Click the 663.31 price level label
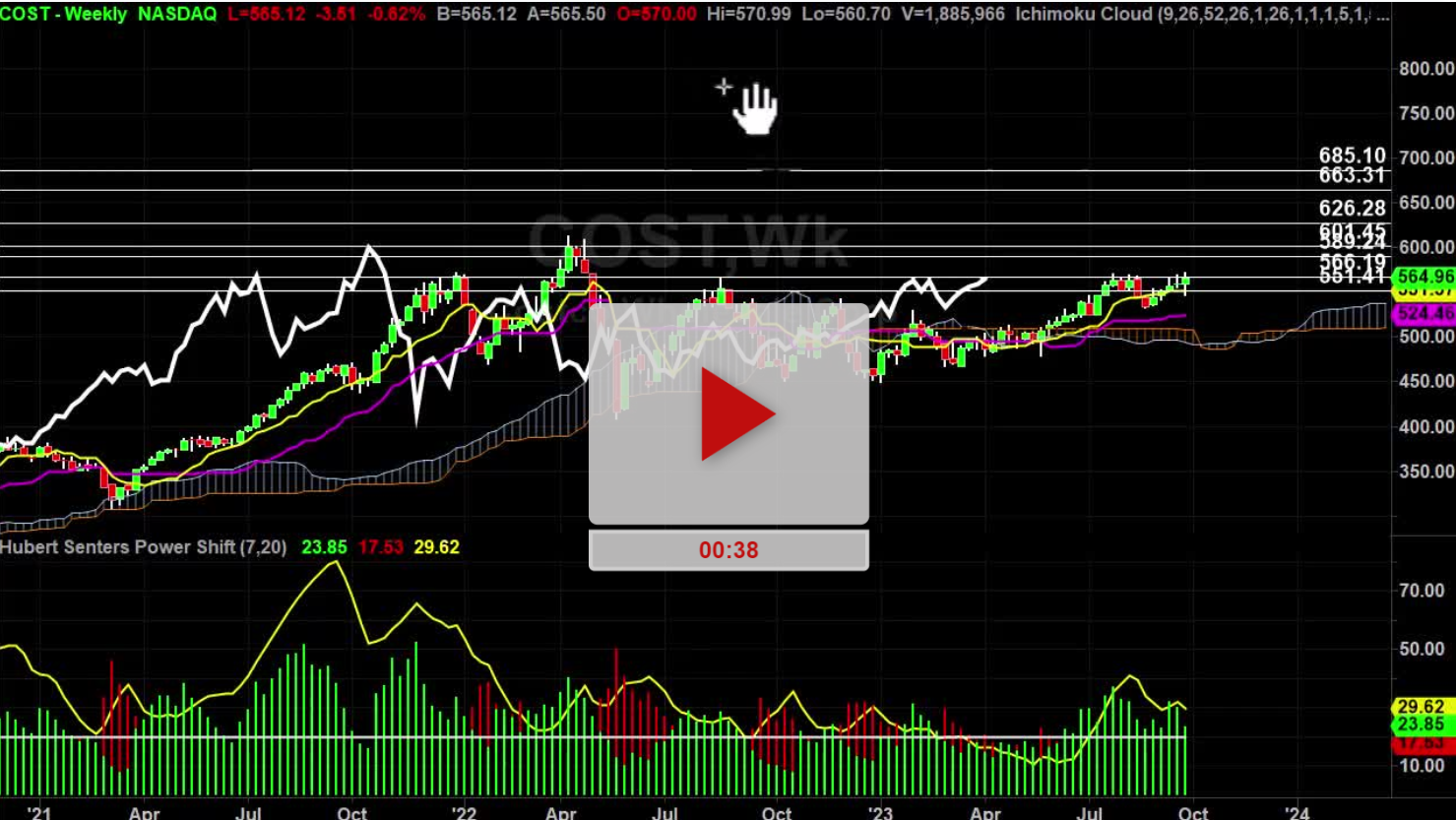 coord(1353,175)
